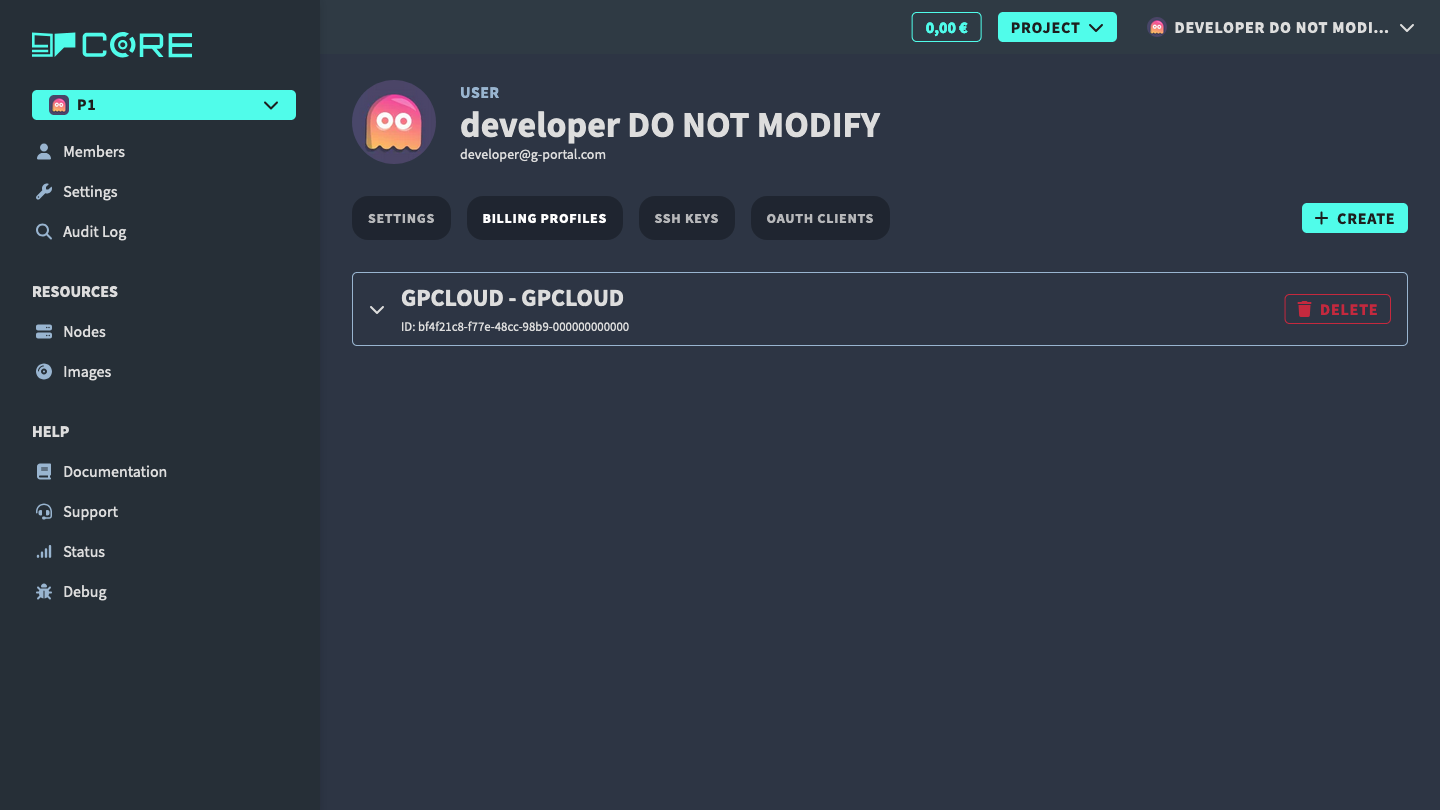Image resolution: width=1440 pixels, height=810 pixels.
Task: Click the Members person icon
Action: (x=44, y=152)
